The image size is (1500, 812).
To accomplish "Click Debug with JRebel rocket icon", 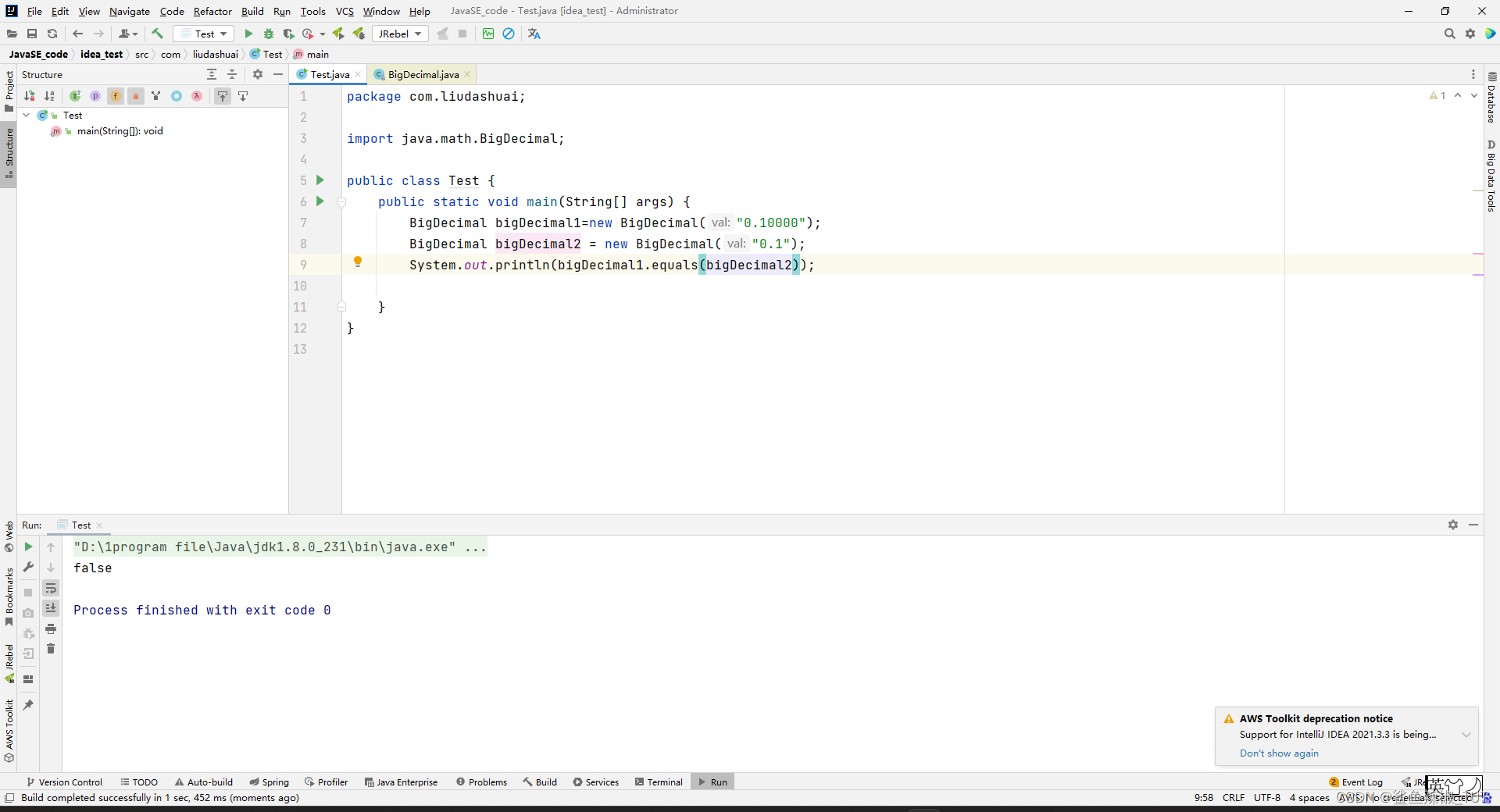I will click(x=359, y=34).
